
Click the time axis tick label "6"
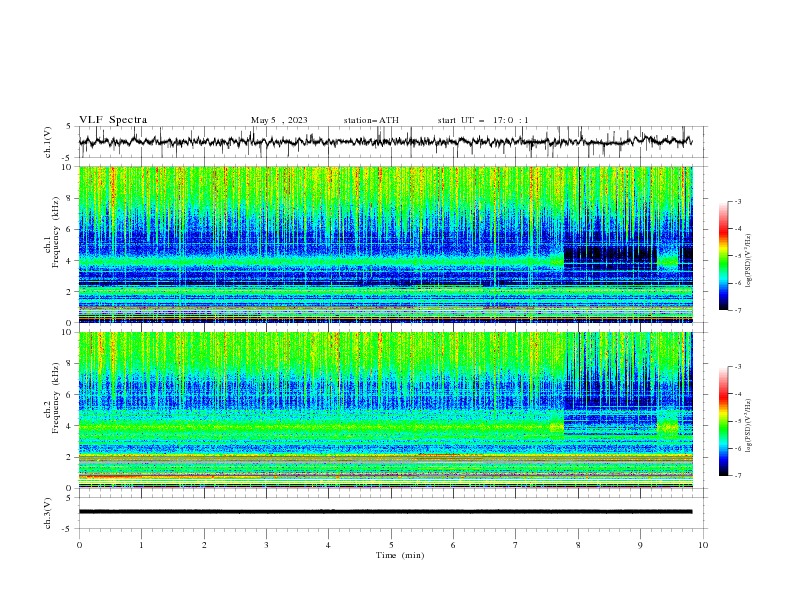(x=453, y=545)
